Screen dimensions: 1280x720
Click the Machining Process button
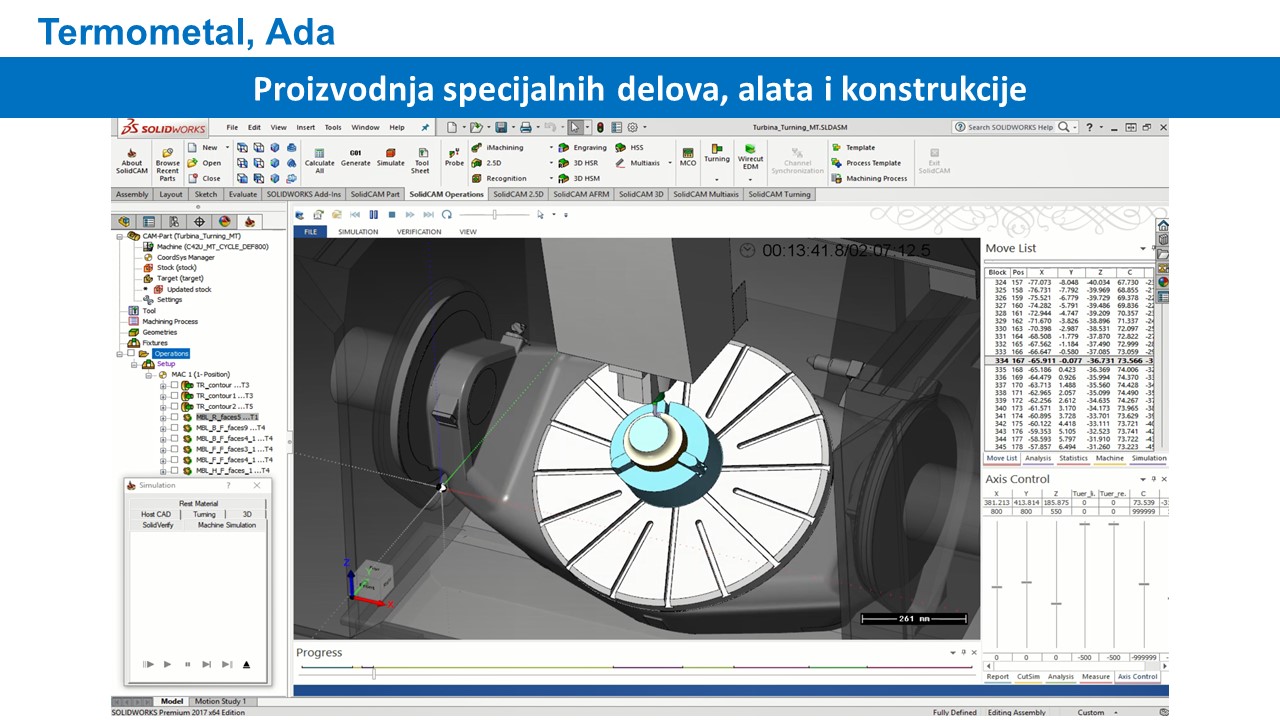point(876,178)
